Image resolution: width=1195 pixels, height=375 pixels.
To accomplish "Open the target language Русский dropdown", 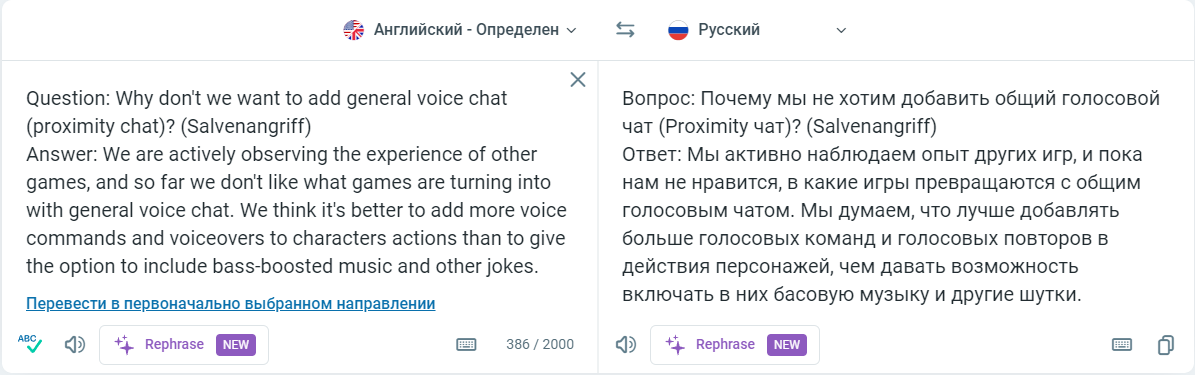I will (758, 30).
